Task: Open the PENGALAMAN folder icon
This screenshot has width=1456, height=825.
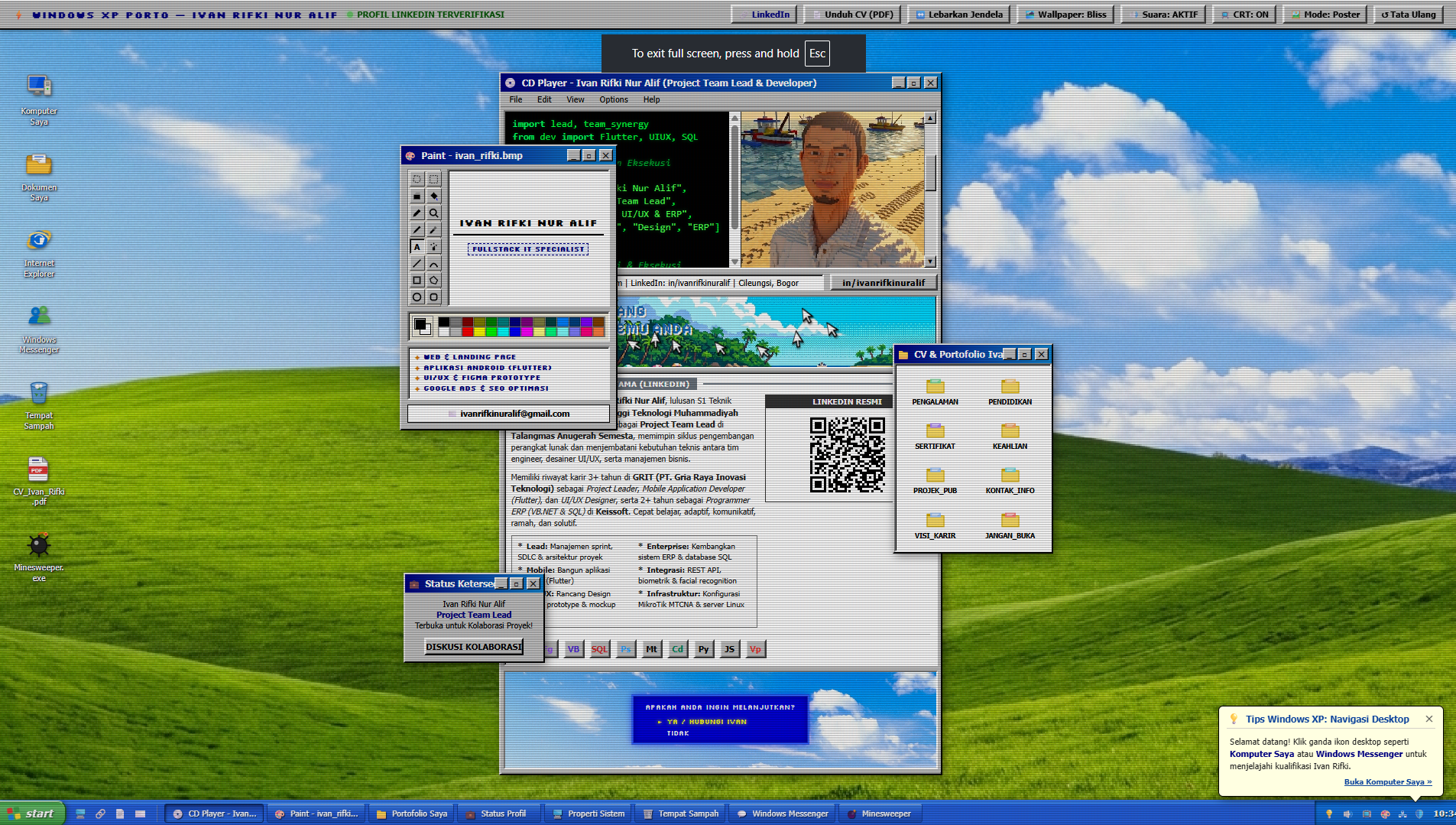Action: click(935, 391)
